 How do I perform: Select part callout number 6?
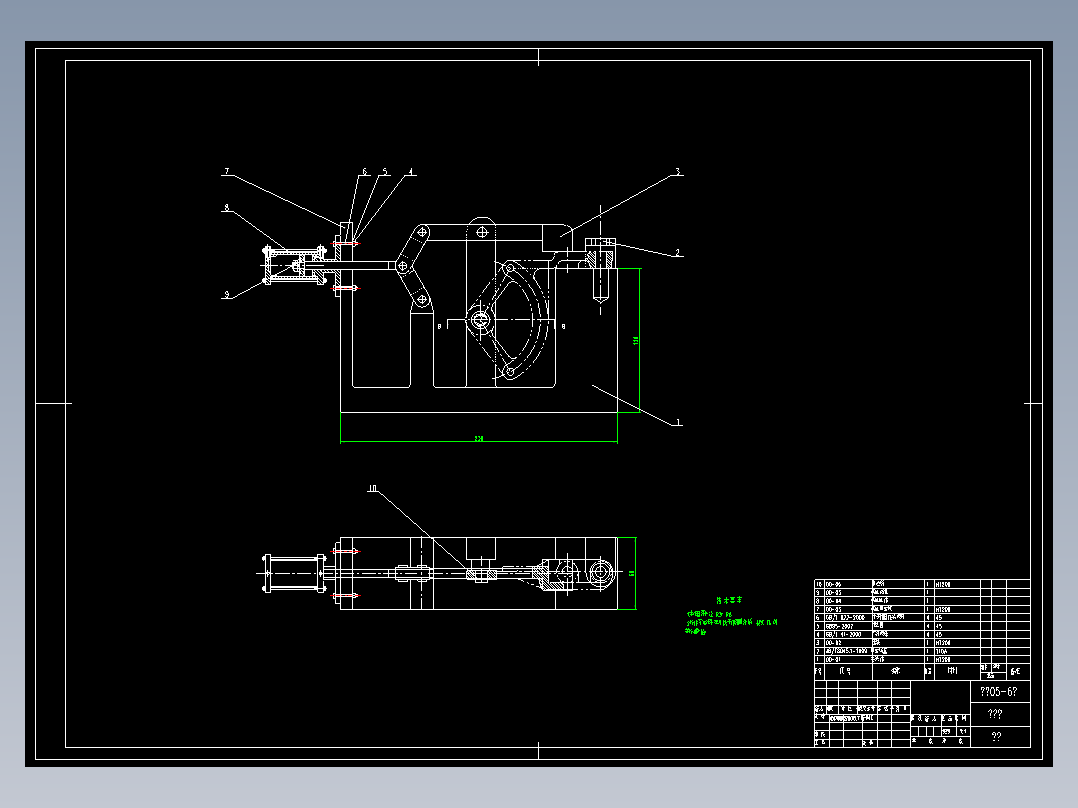[x=364, y=172]
